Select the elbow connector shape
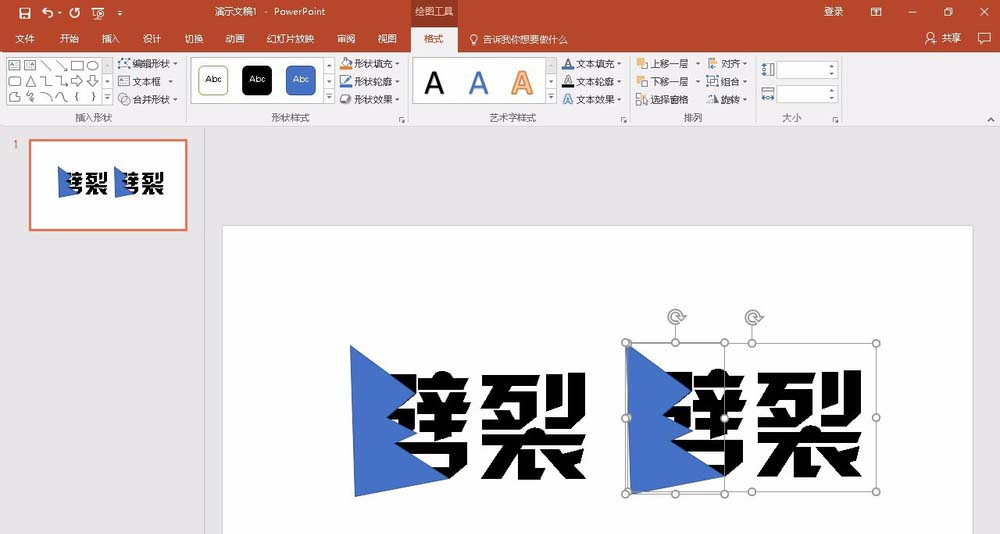 point(46,81)
